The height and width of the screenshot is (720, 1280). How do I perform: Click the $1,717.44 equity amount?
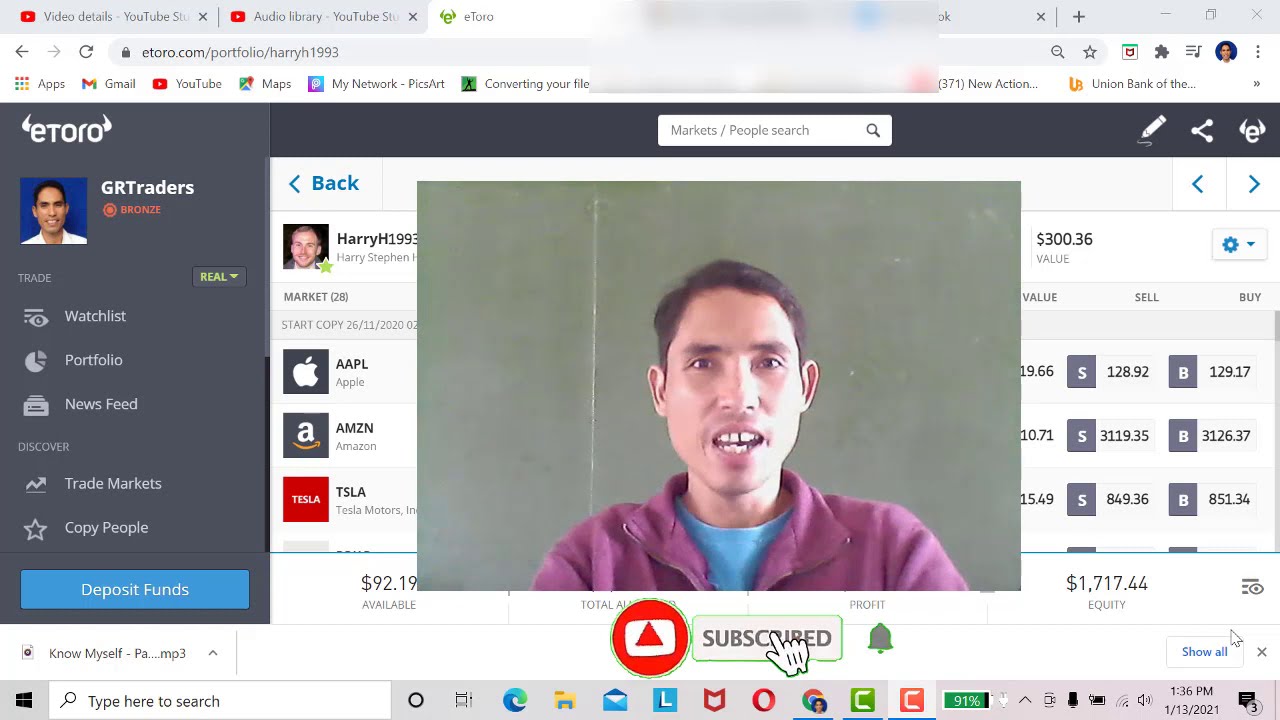[1106, 583]
